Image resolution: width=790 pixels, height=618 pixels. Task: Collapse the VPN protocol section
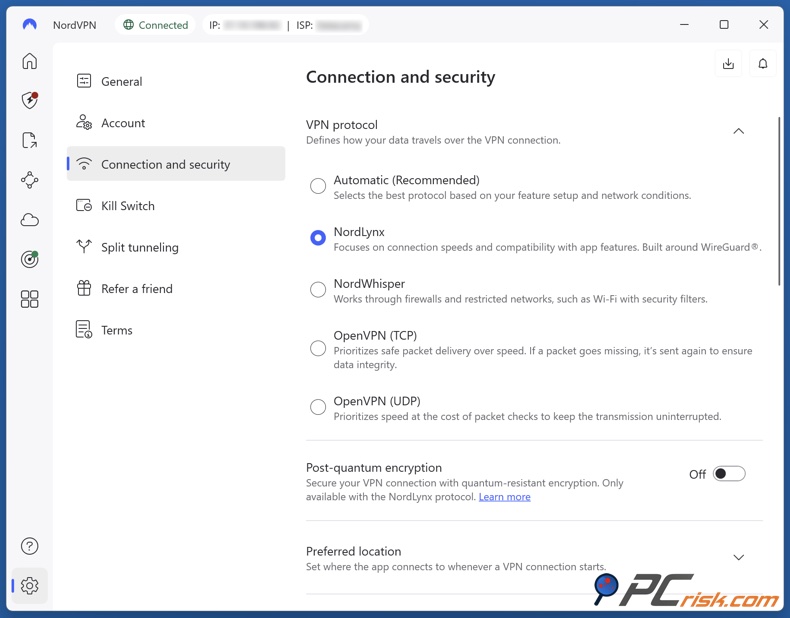point(739,131)
